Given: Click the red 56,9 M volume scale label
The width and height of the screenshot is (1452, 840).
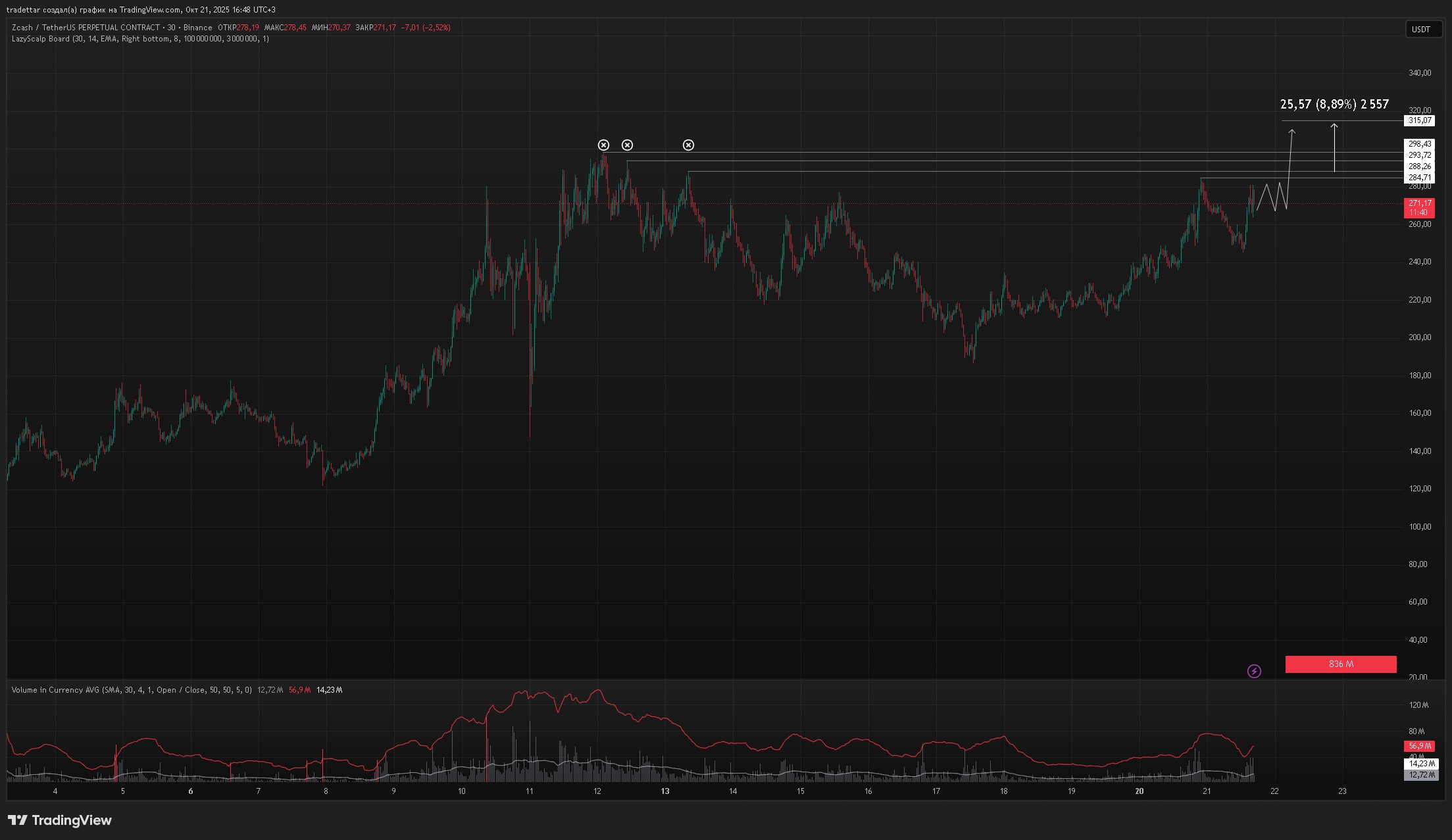Looking at the screenshot, I should [1420, 746].
